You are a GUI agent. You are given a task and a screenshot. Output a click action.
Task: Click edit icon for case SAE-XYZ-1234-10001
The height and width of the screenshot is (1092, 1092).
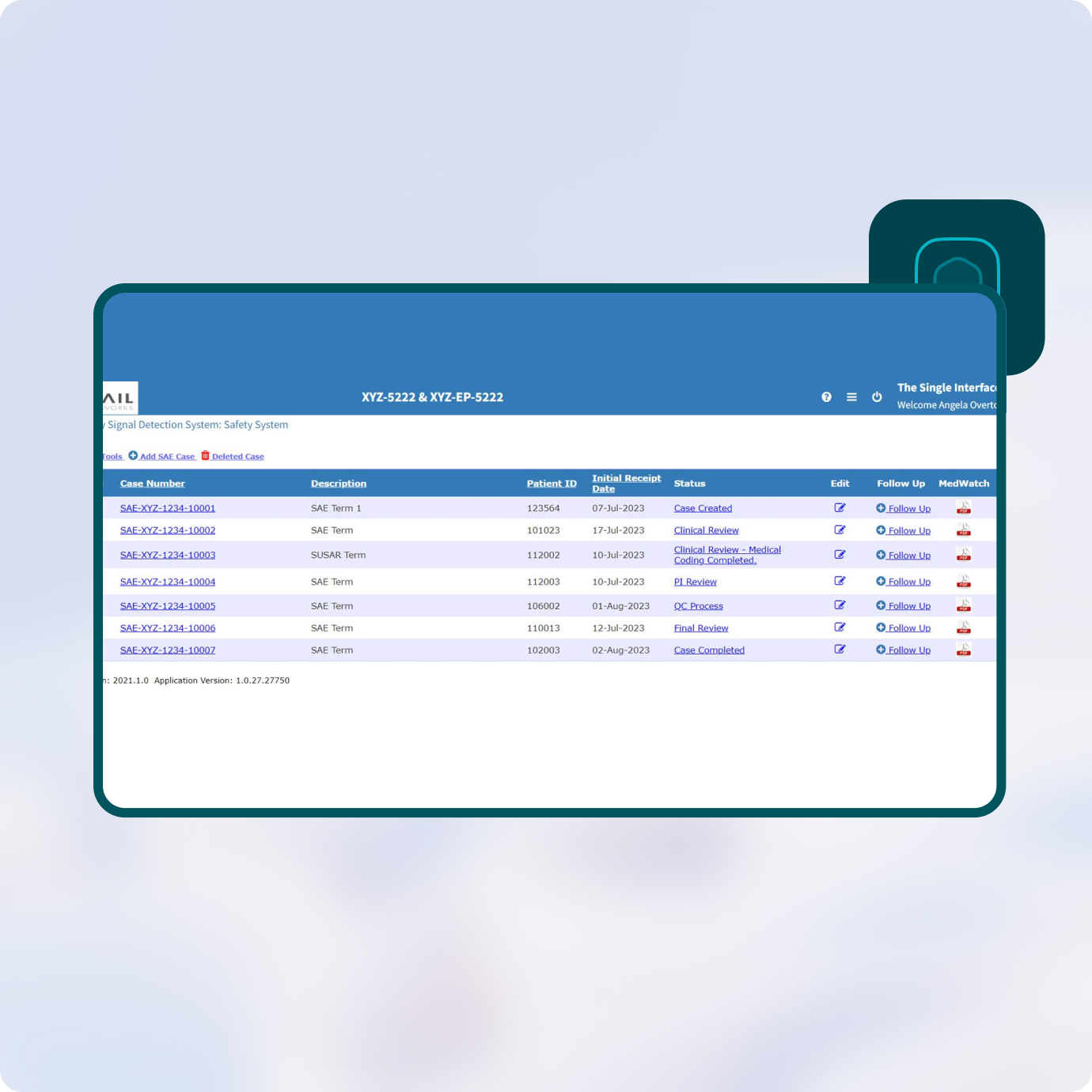(x=840, y=508)
